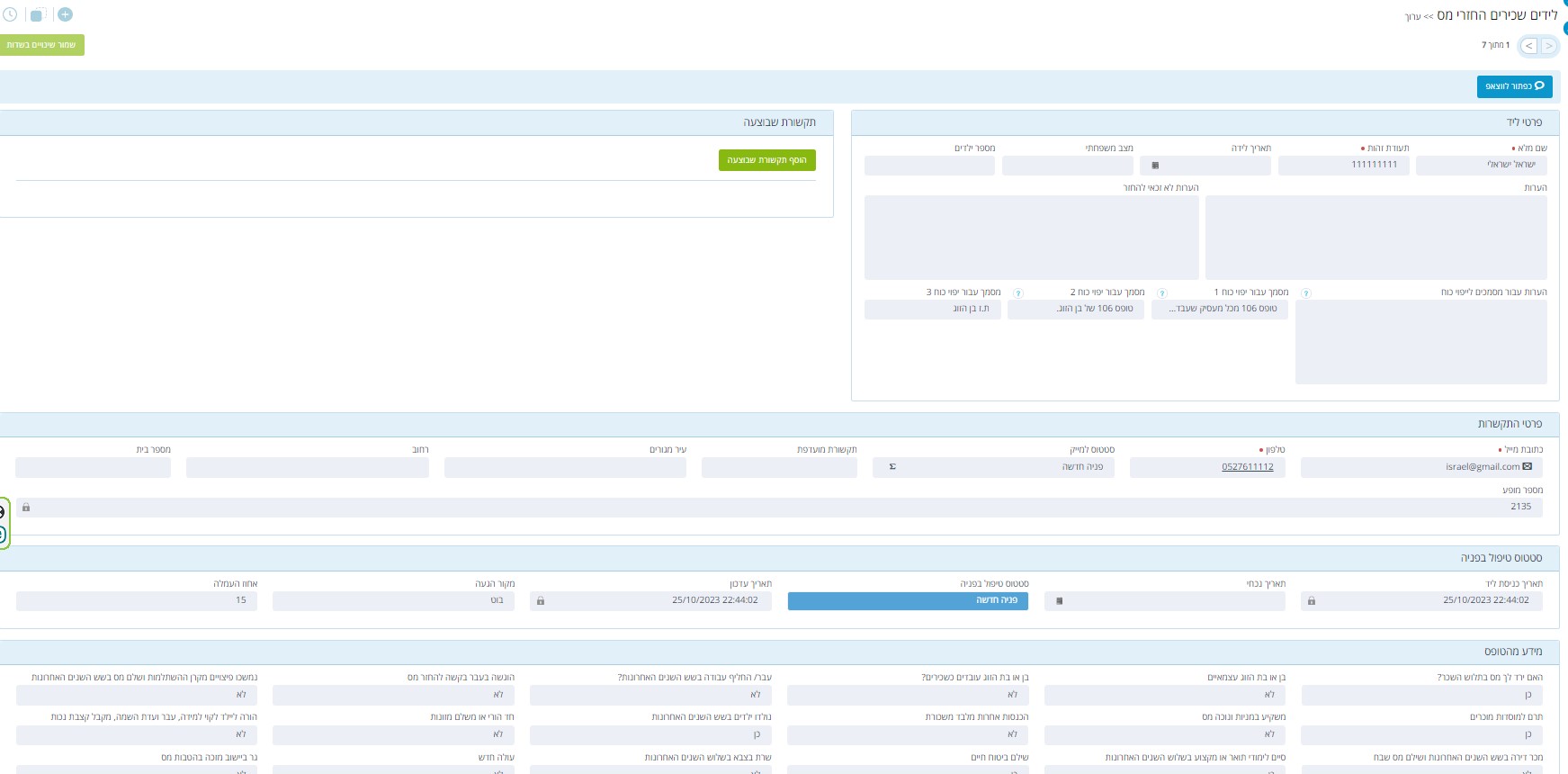Image resolution: width=1568 pixels, height=774 pixels.
Task: Click the sigma icon in mailing status field
Action: (892, 467)
